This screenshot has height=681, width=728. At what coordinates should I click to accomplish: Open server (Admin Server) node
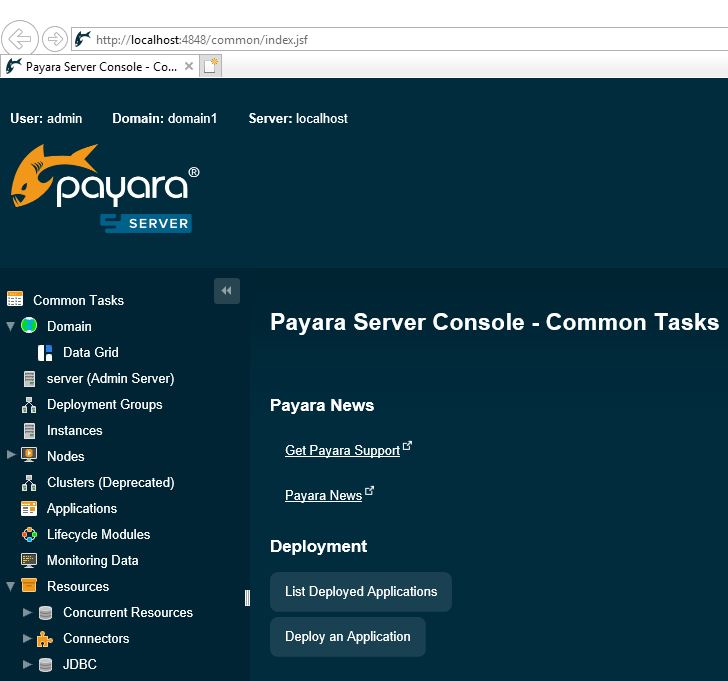[x=110, y=378]
